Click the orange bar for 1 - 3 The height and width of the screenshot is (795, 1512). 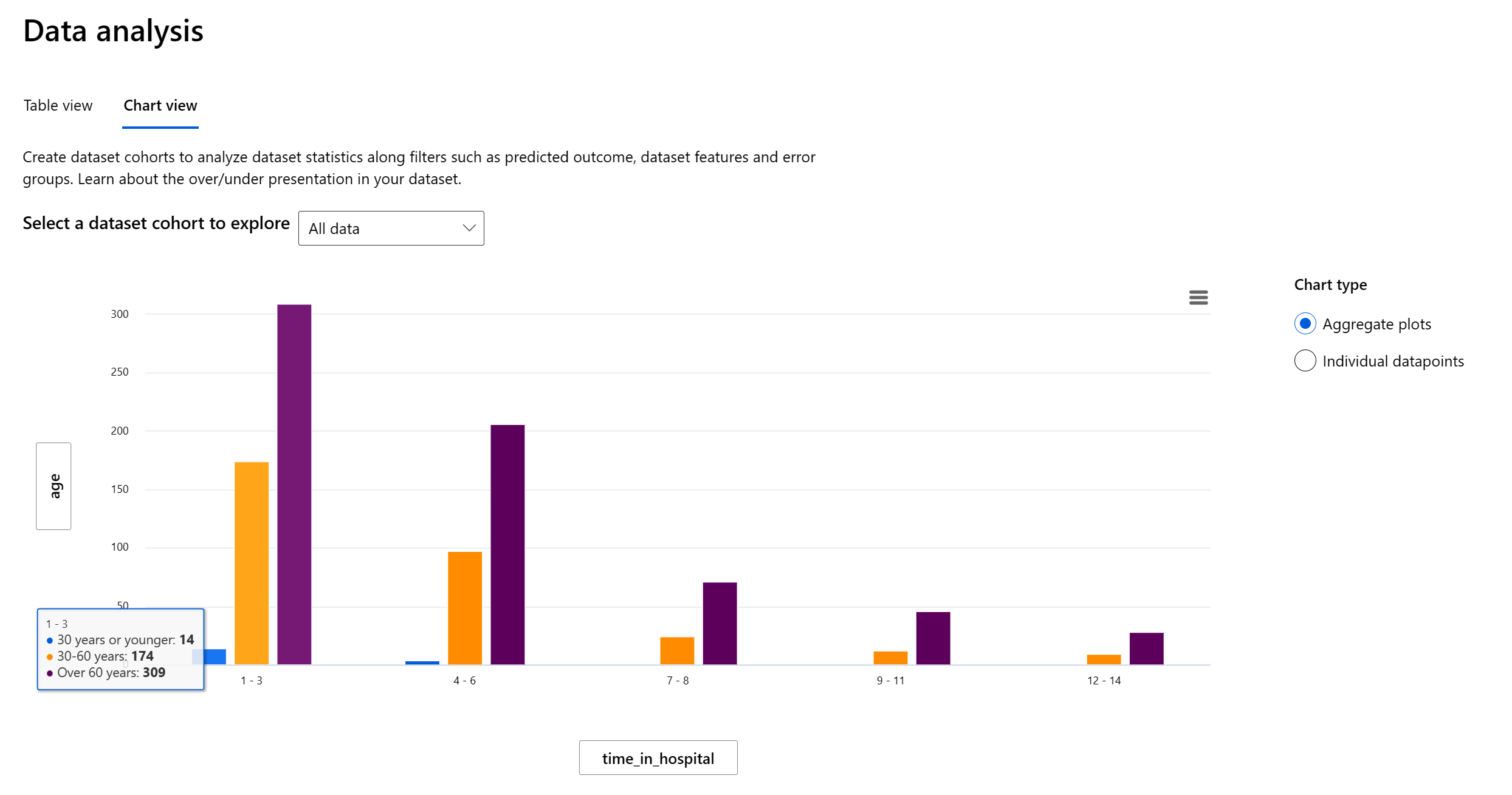coord(252,563)
